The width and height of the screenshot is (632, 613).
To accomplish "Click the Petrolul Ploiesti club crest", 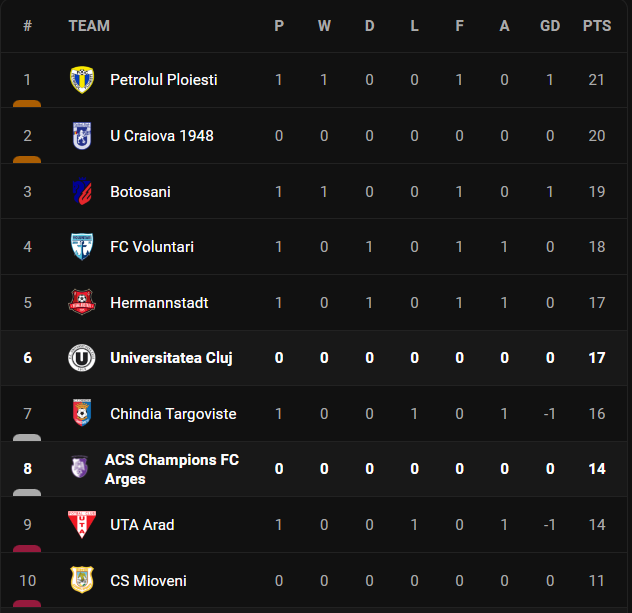I will point(81,80).
